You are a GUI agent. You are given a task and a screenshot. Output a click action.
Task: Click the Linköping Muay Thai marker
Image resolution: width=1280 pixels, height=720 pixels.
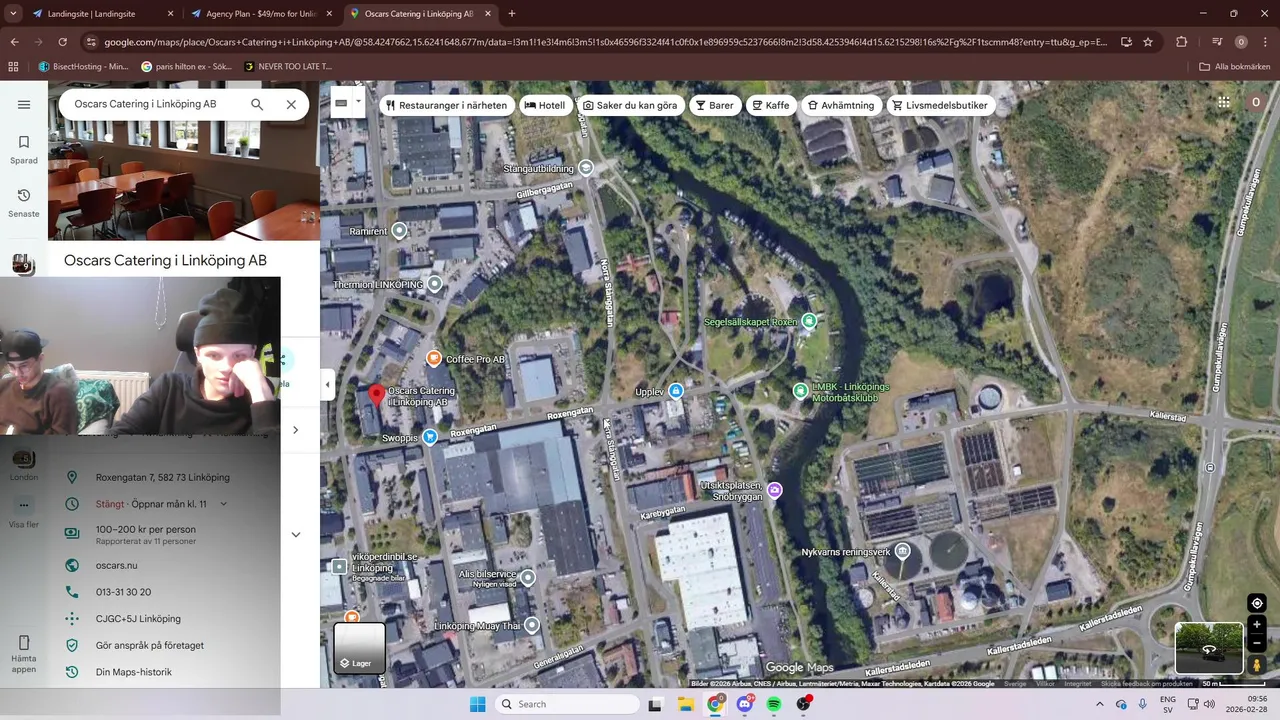[x=531, y=625]
